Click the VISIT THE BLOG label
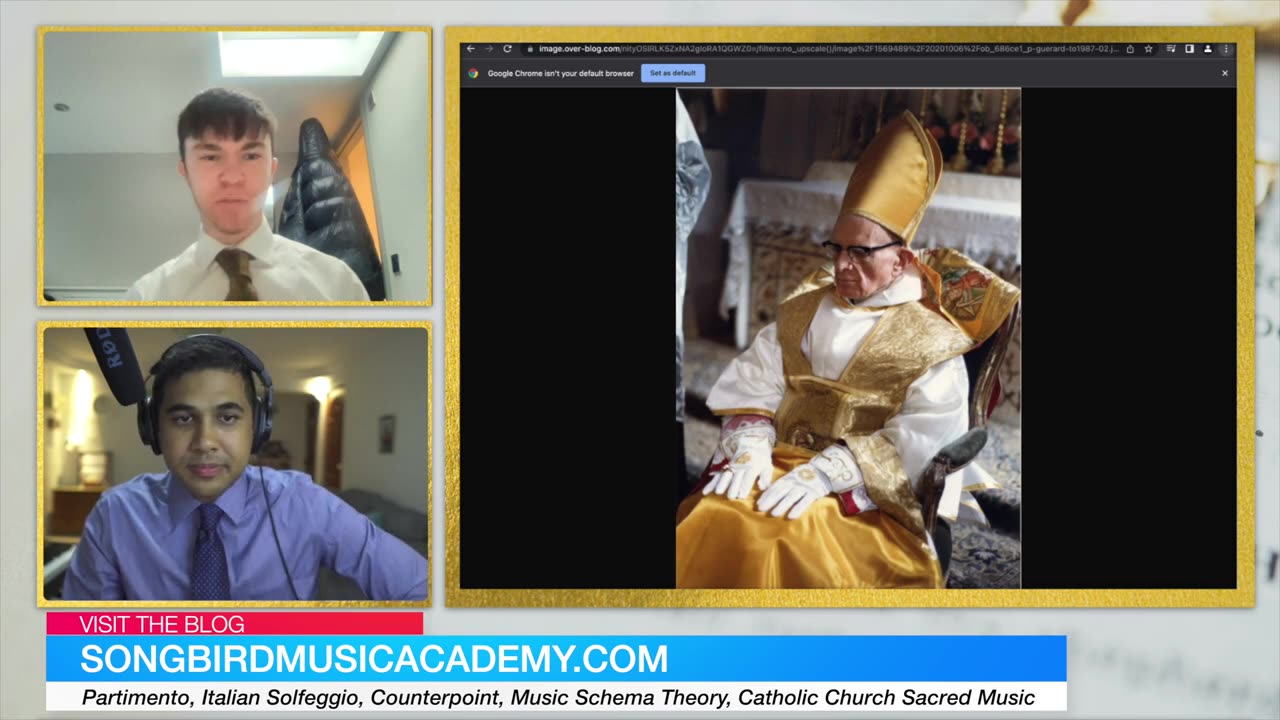Image resolution: width=1280 pixels, height=720 pixels. coord(162,624)
